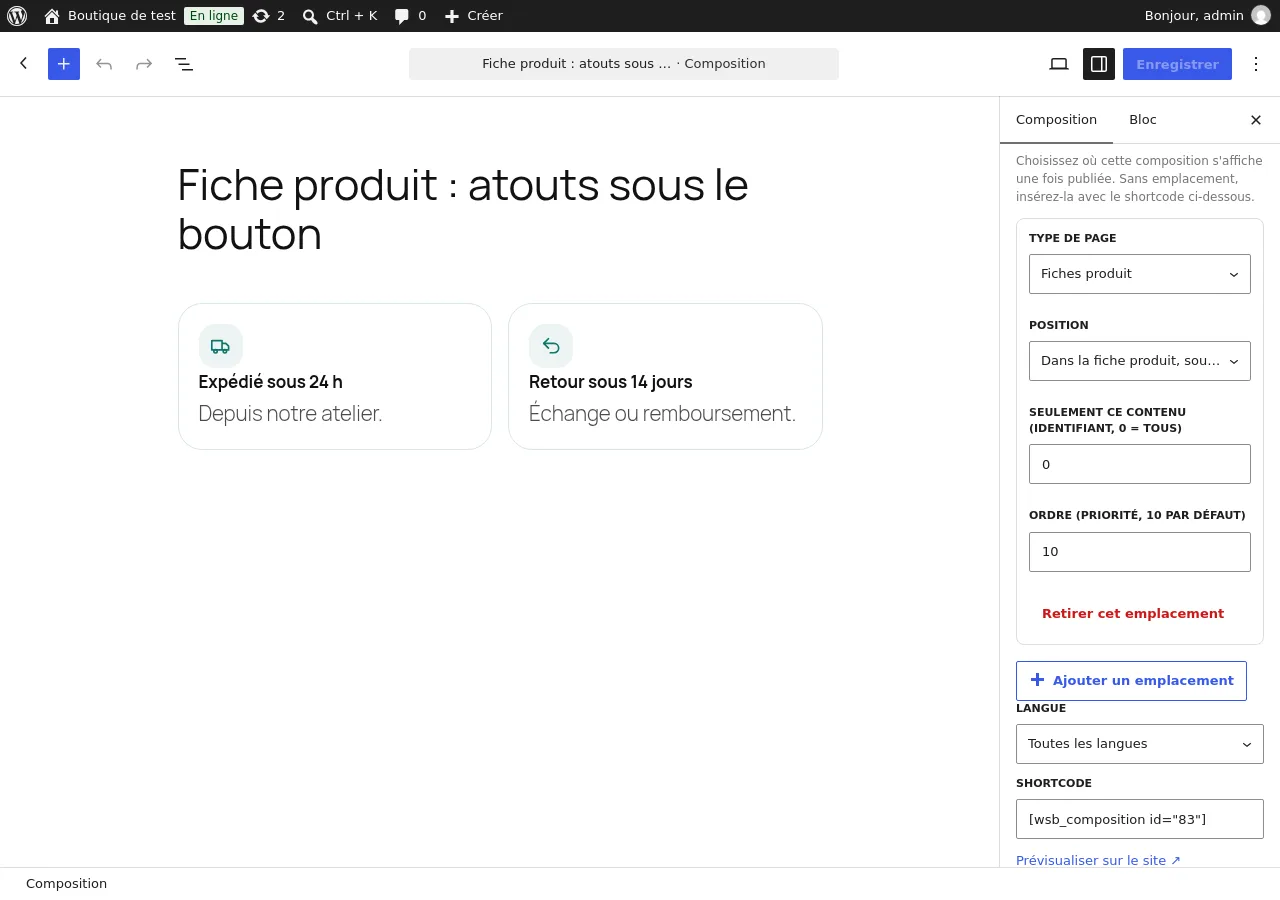Select the truck icon in first card
Screen dimensions: 1280x900
221,346
